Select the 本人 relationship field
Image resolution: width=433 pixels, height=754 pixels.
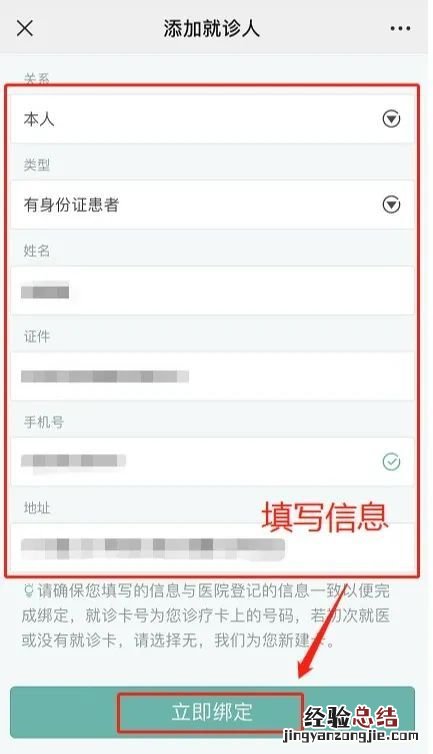212,119
